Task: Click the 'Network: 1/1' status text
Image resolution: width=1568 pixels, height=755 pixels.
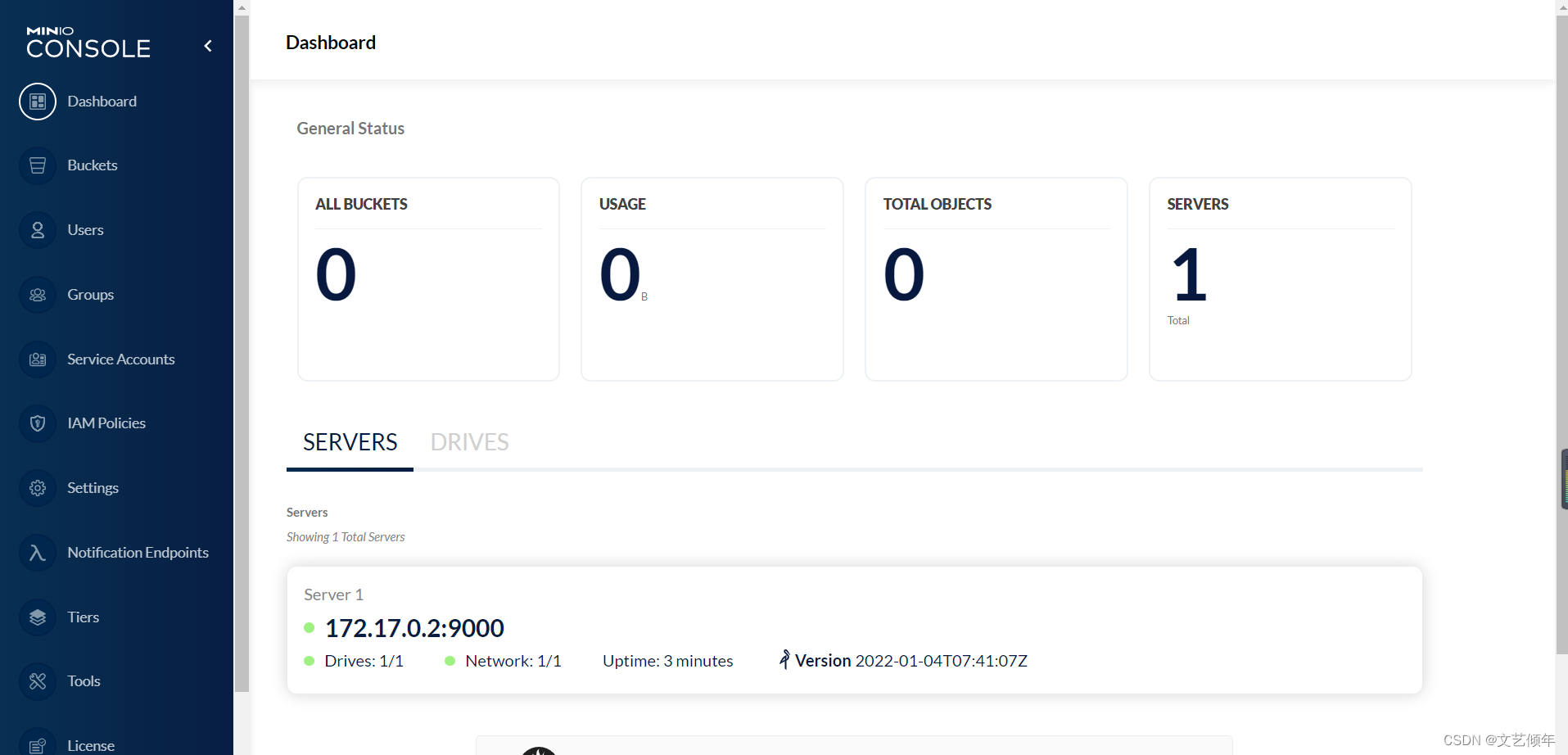Action: pyautogui.click(x=513, y=661)
